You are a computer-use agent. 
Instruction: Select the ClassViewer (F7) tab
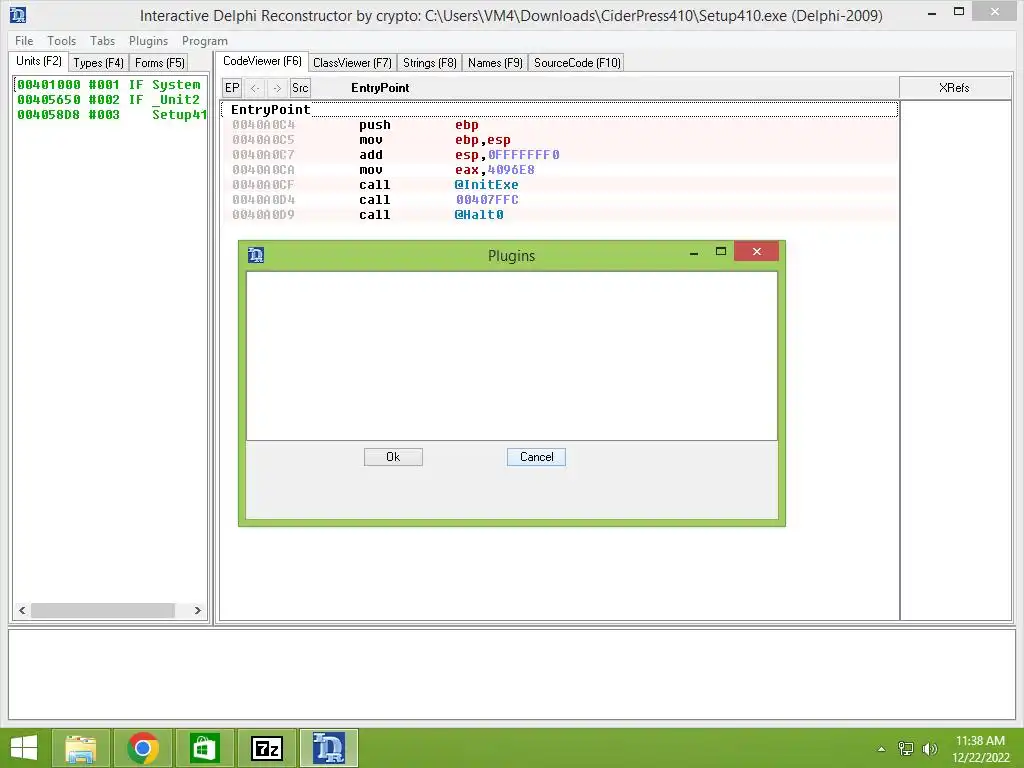(x=352, y=63)
